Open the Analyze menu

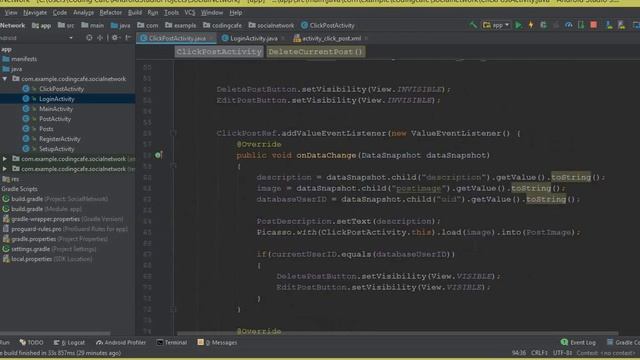83,13
